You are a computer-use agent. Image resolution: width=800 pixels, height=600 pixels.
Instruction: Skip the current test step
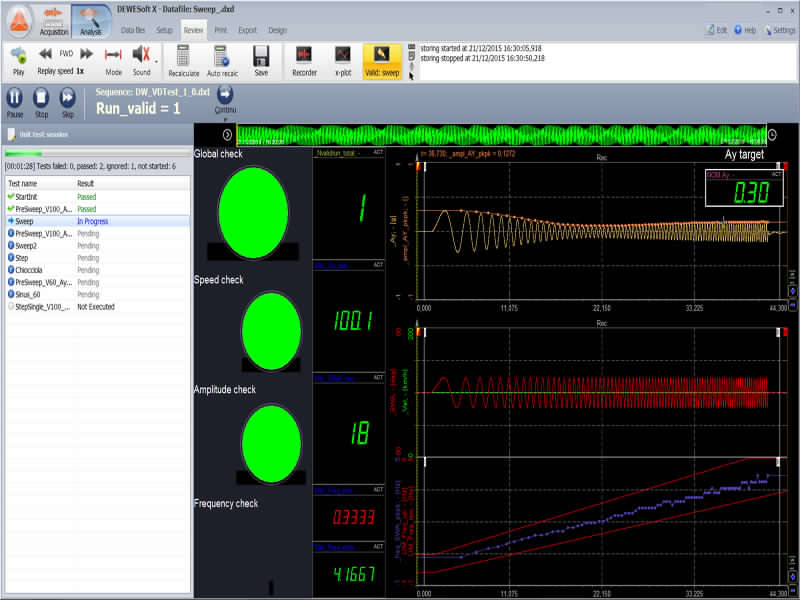67,99
